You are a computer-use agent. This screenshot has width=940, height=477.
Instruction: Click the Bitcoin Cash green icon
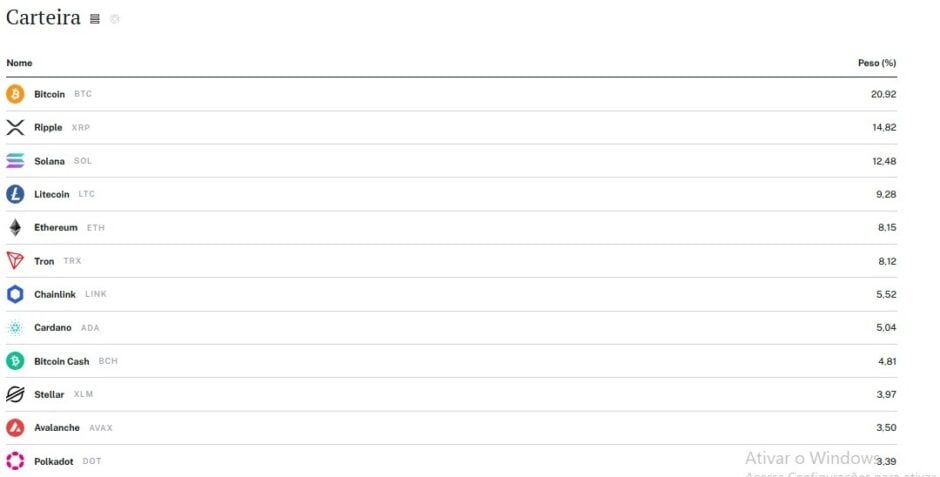15,361
